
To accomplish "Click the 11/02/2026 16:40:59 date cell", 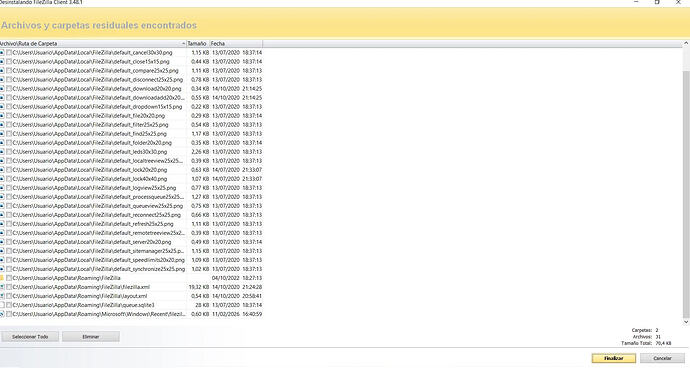I will tap(237, 314).
